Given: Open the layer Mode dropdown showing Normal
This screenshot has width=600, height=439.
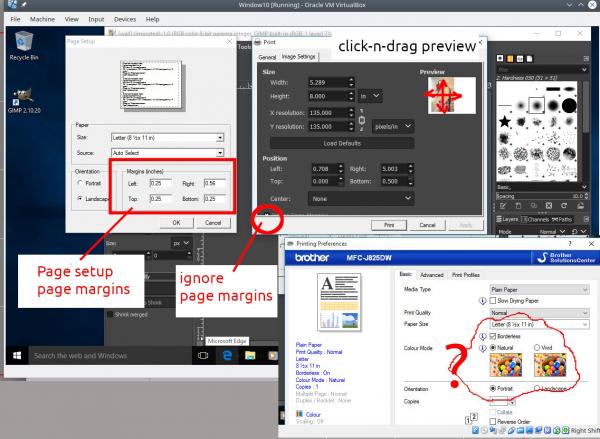Looking at the screenshot, I should (x=551, y=232).
